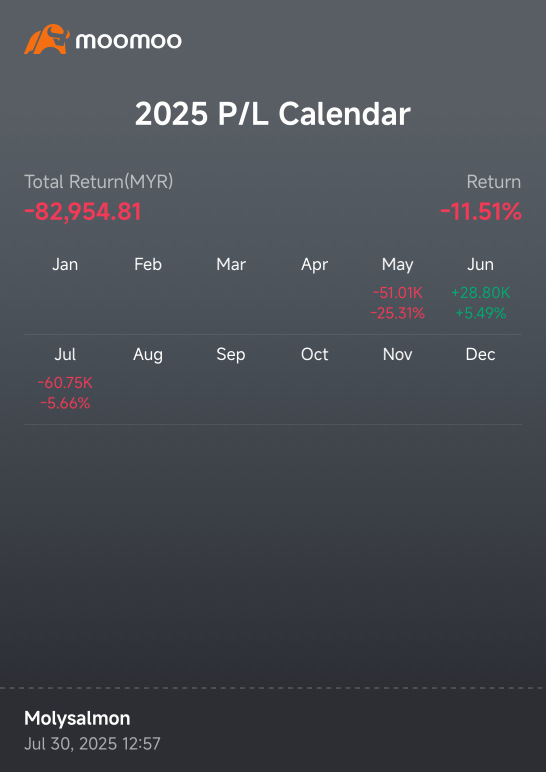Select the Sep month cell
This screenshot has width=546, height=772.
point(231,380)
